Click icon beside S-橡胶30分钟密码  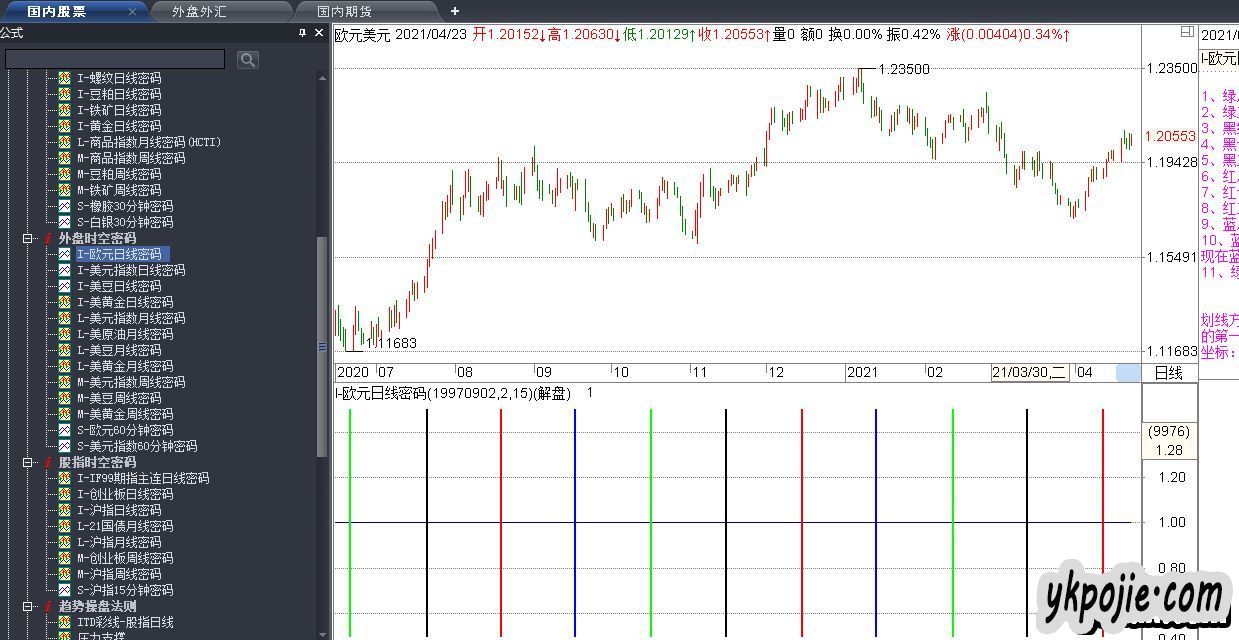(64, 206)
